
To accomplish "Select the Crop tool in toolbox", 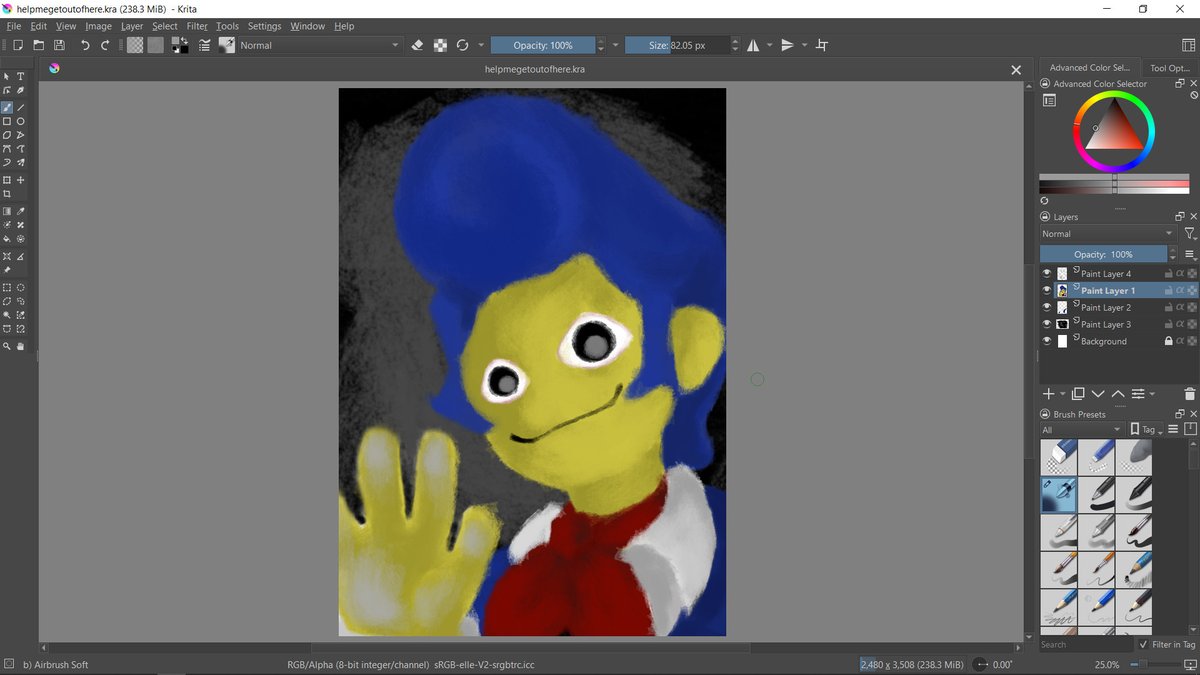I will pos(7,194).
